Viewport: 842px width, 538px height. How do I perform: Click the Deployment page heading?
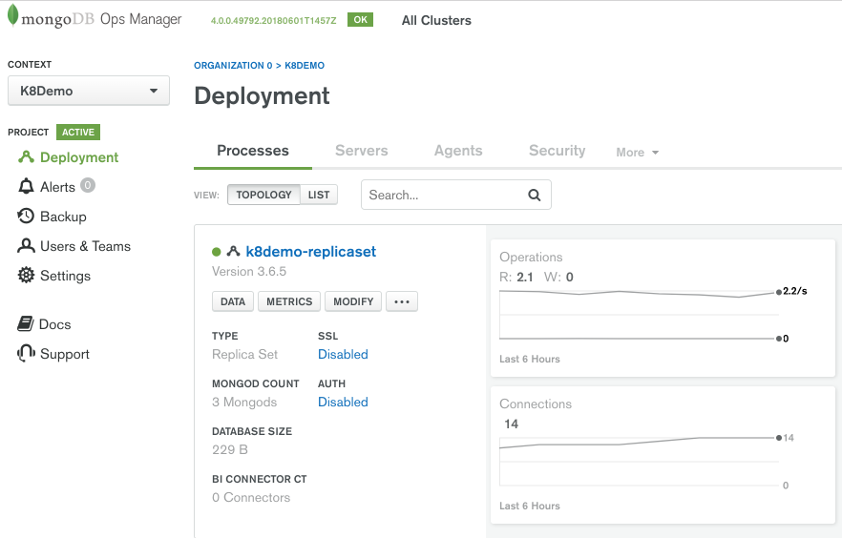click(x=262, y=96)
